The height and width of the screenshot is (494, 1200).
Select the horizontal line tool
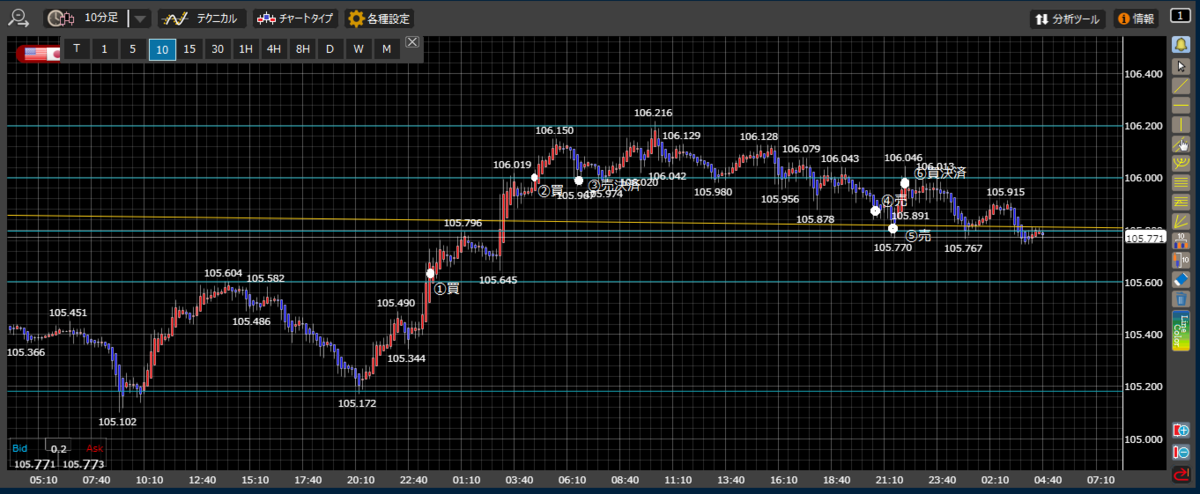tap(1182, 104)
